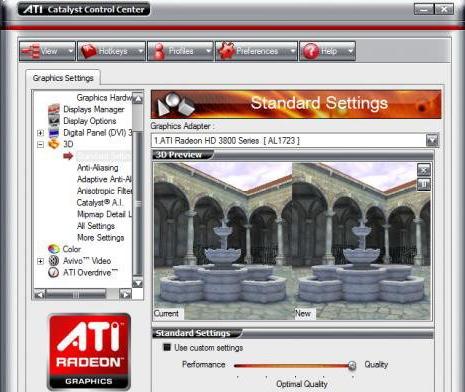The width and height of the screenshot is (465, 392).
Task: Click the red View icon
Action: (x=30, y=51)
